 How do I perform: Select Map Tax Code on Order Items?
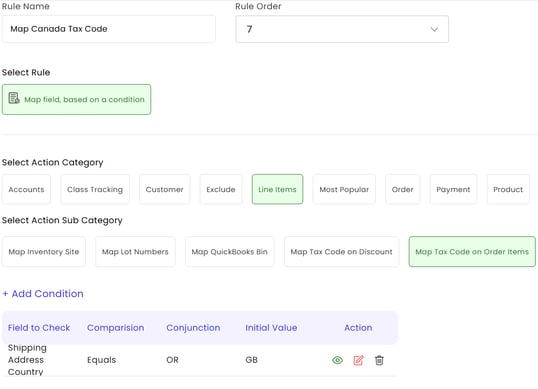tap(472, 252)
